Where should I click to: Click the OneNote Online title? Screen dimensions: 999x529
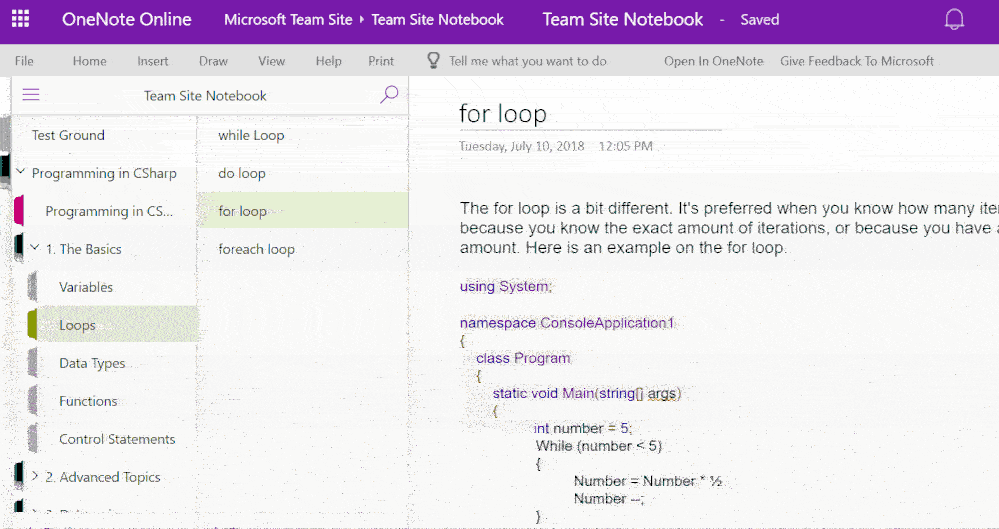[x=126, y=20]
